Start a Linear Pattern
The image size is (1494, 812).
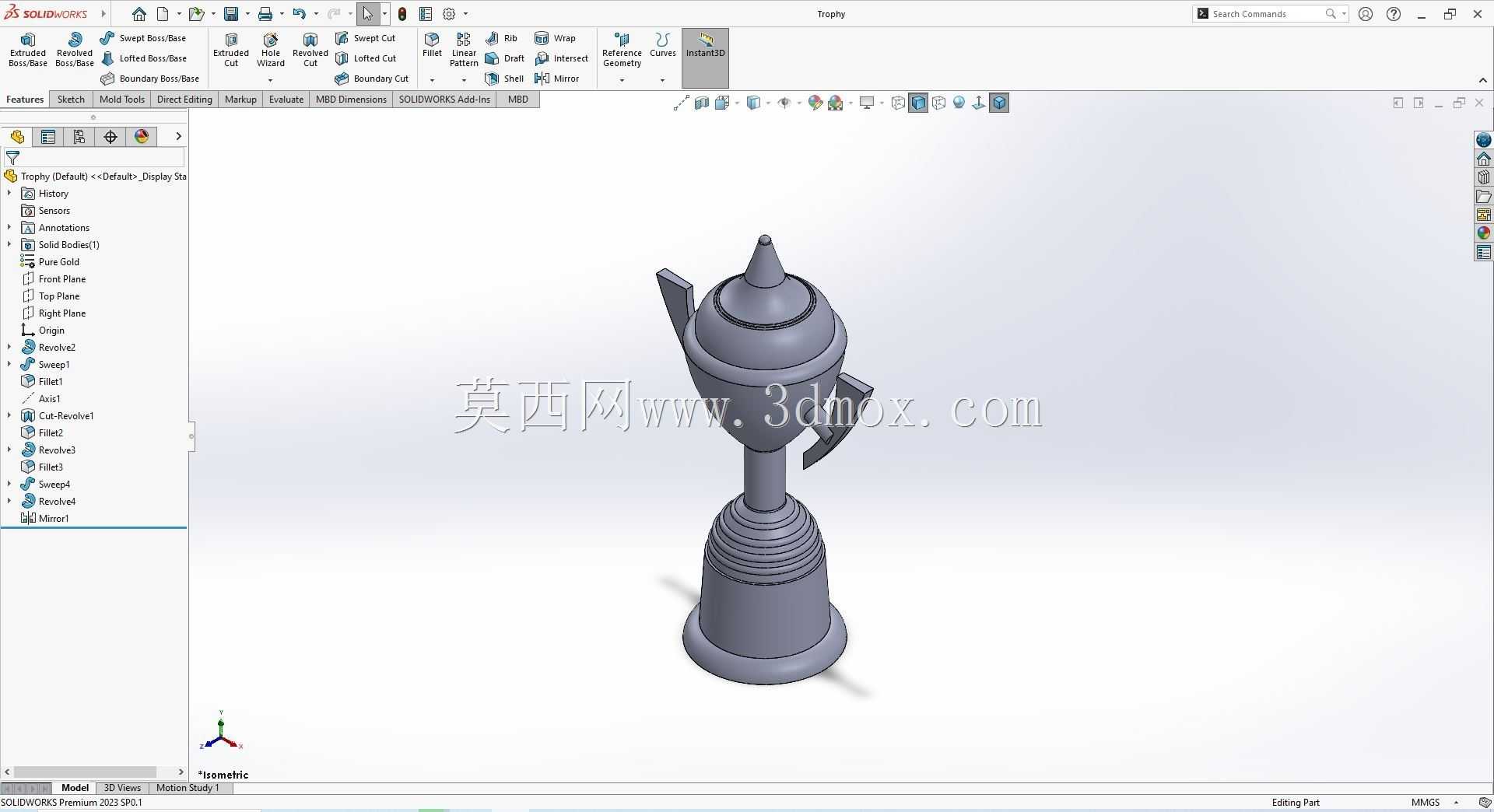[464, 50]
